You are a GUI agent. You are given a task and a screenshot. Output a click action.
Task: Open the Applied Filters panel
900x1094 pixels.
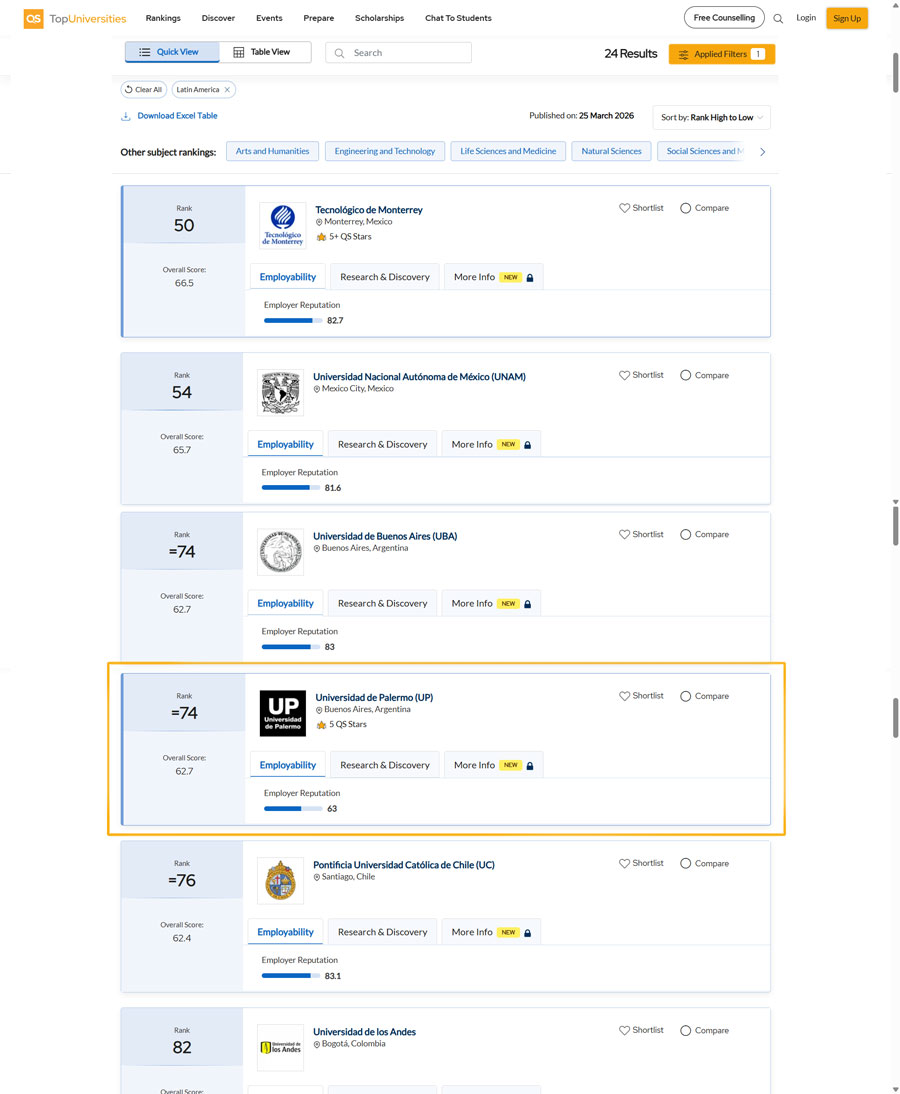click(721, 54)
